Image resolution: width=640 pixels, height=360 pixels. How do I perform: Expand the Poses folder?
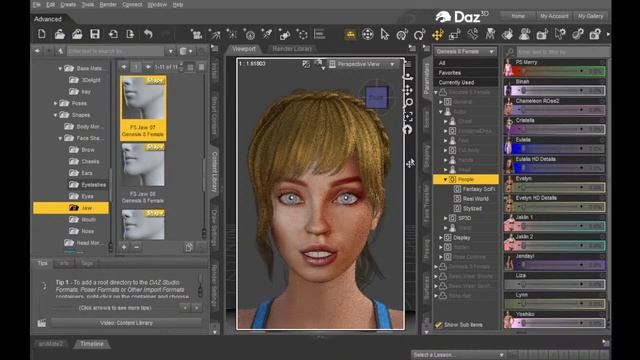pos(56,104)
